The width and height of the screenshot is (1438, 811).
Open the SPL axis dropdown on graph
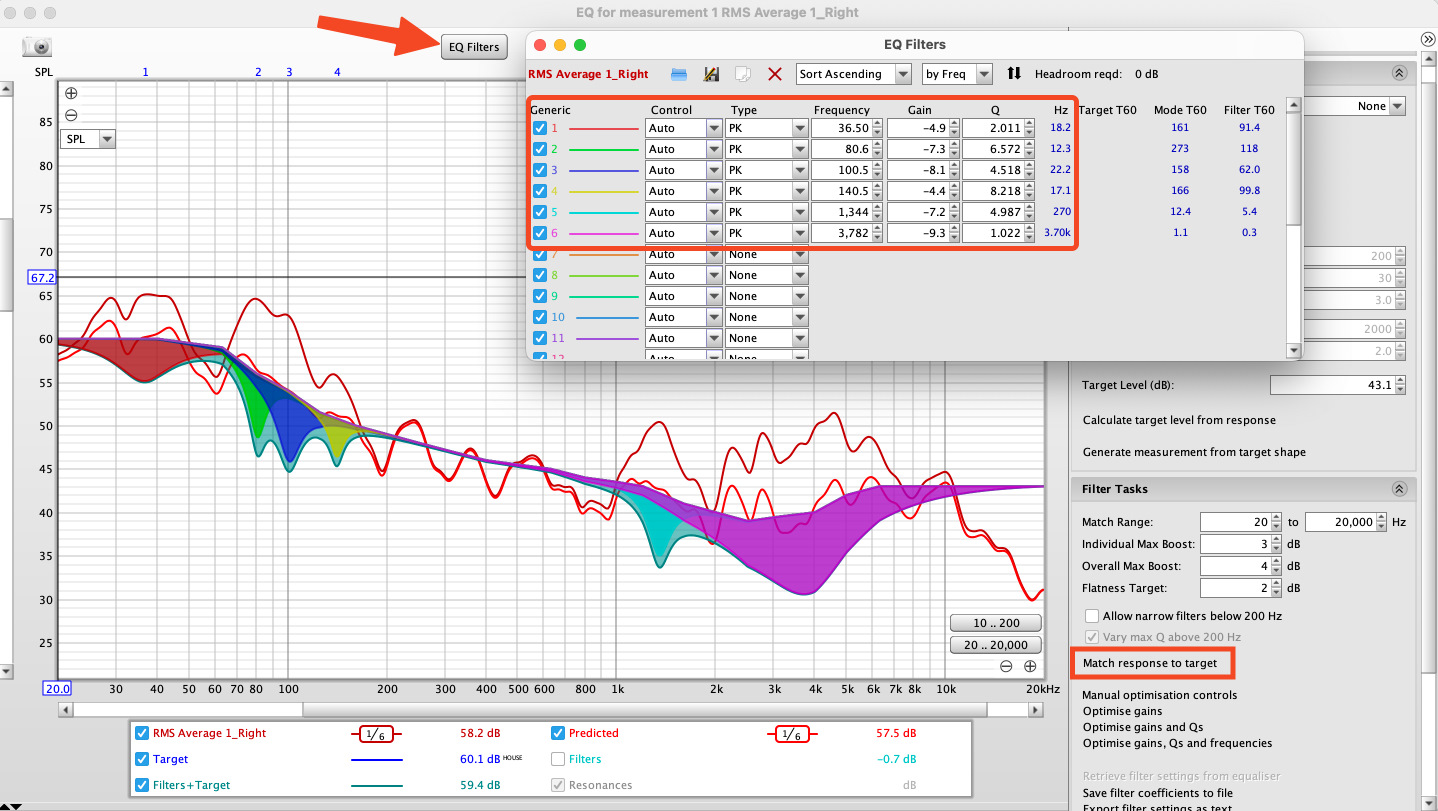(x=88, y=139)
